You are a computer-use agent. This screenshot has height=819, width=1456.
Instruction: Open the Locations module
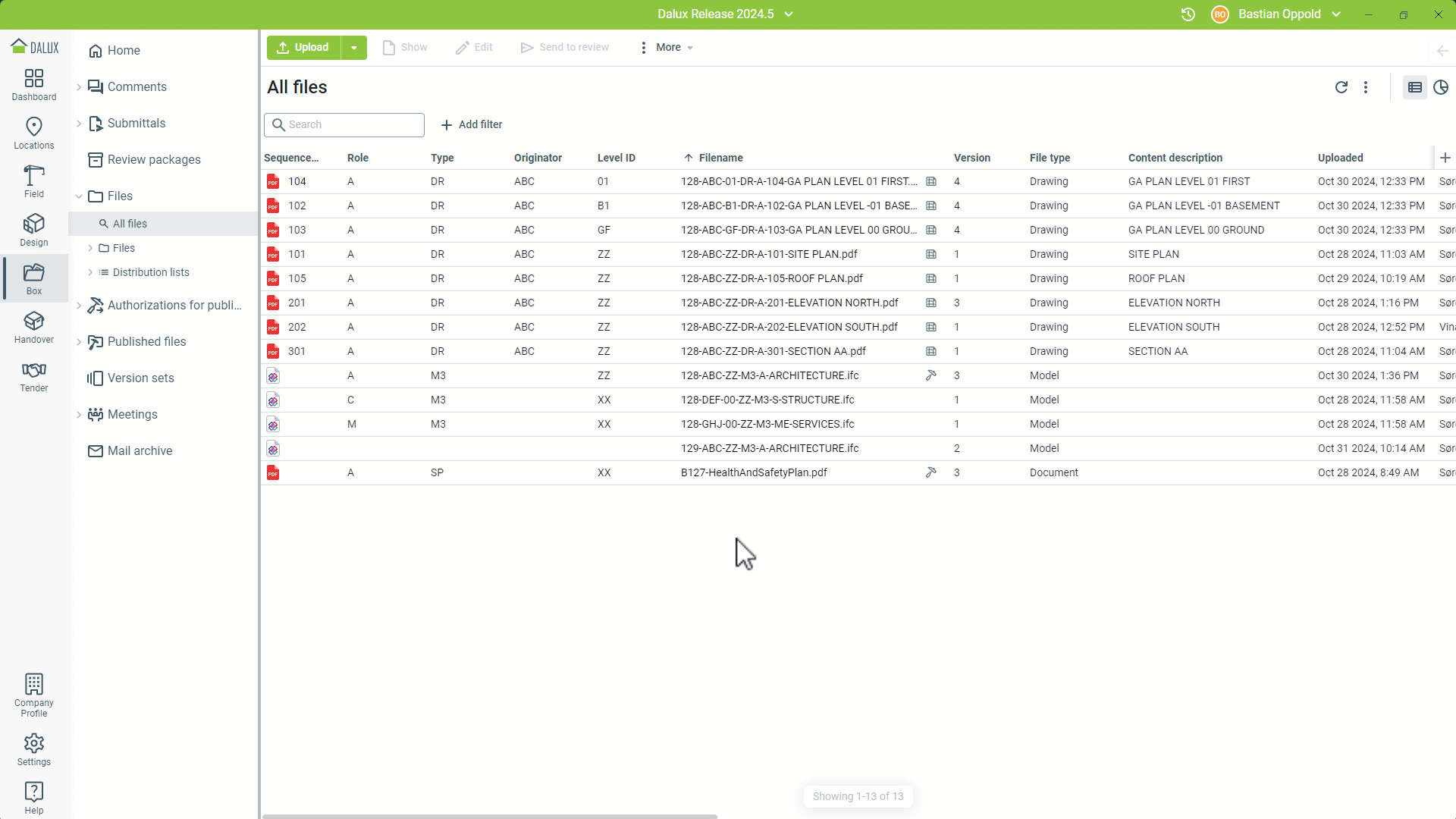coord(34,133)
